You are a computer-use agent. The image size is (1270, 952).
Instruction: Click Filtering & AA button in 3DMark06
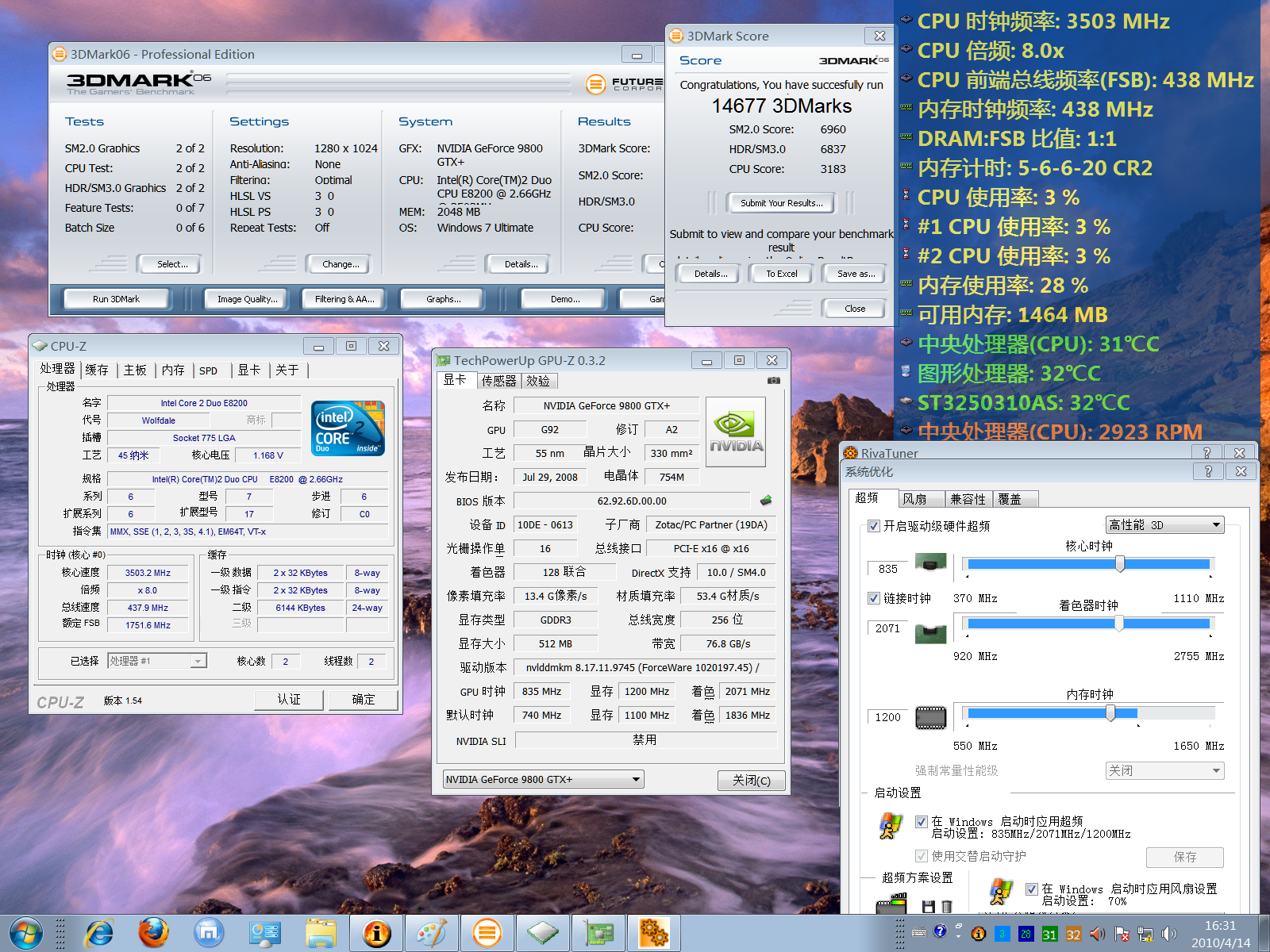344,299
